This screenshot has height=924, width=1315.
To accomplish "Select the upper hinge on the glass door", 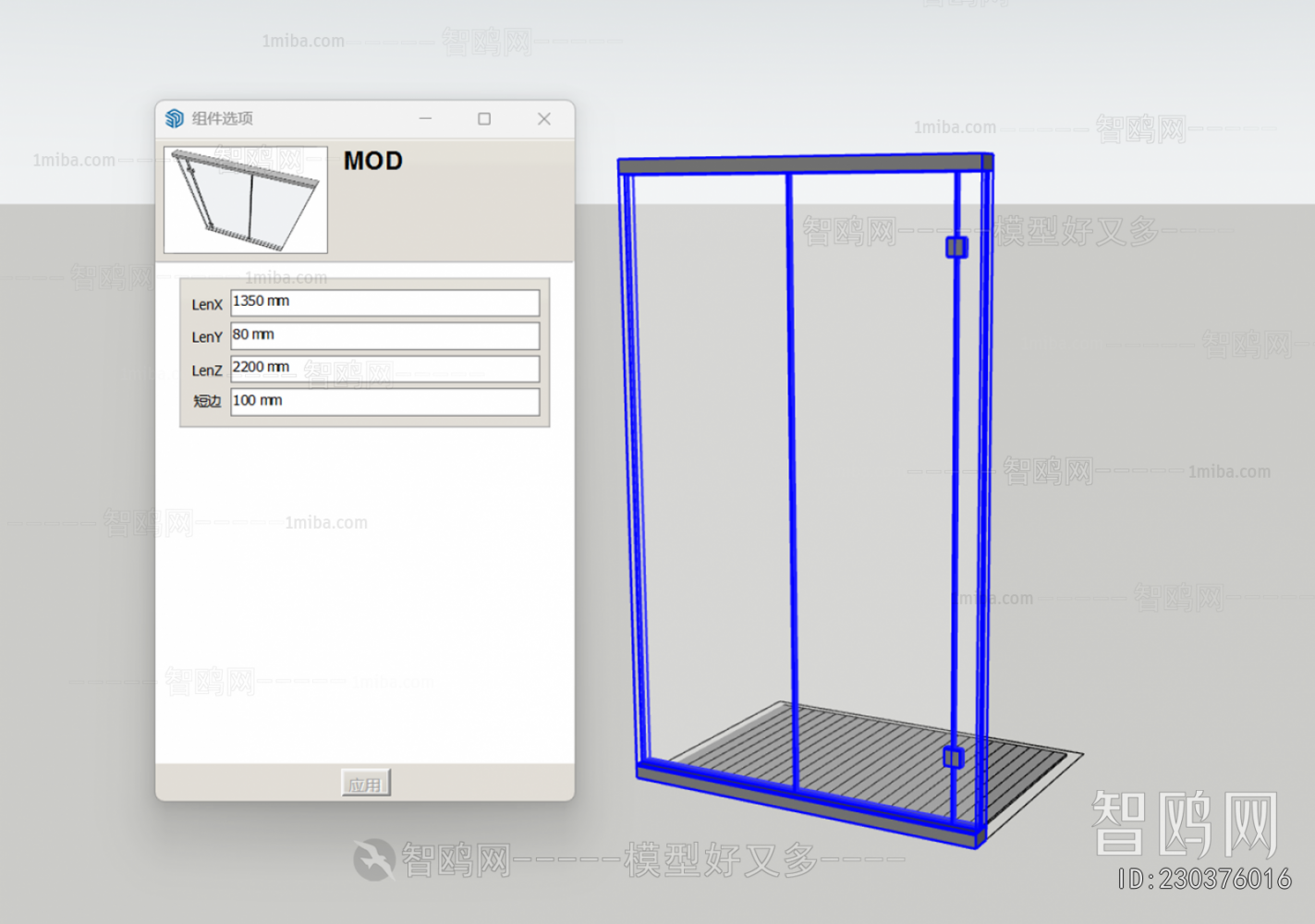I will tap(956, 248).
